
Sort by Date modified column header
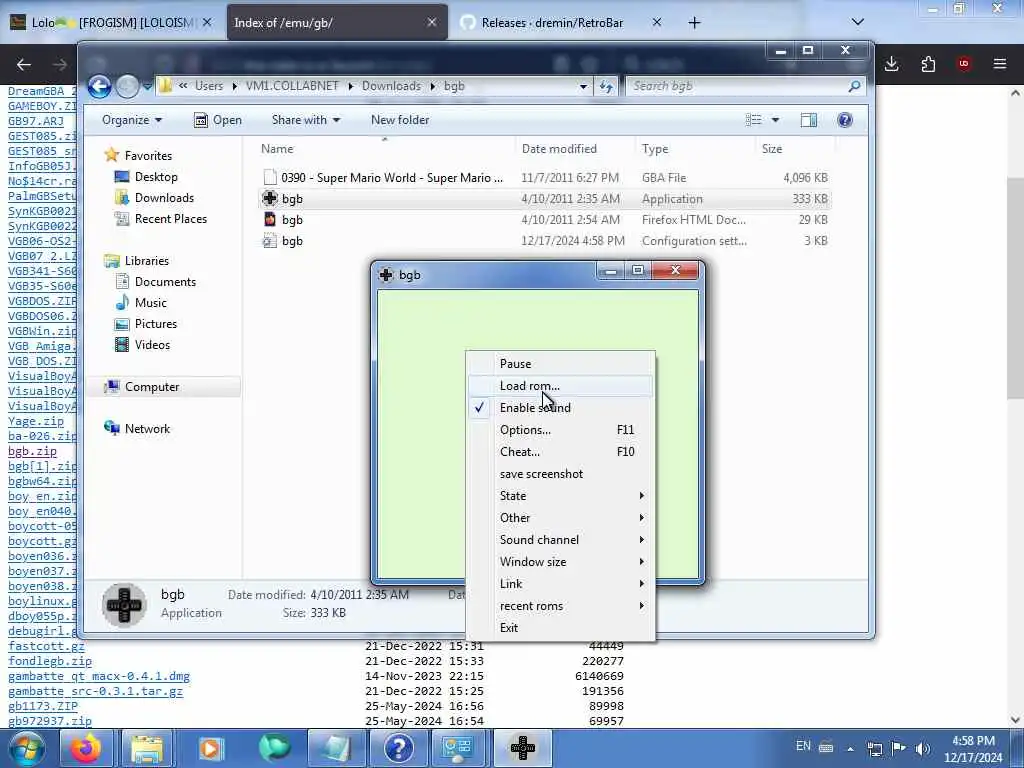click(x=575, y=149)
